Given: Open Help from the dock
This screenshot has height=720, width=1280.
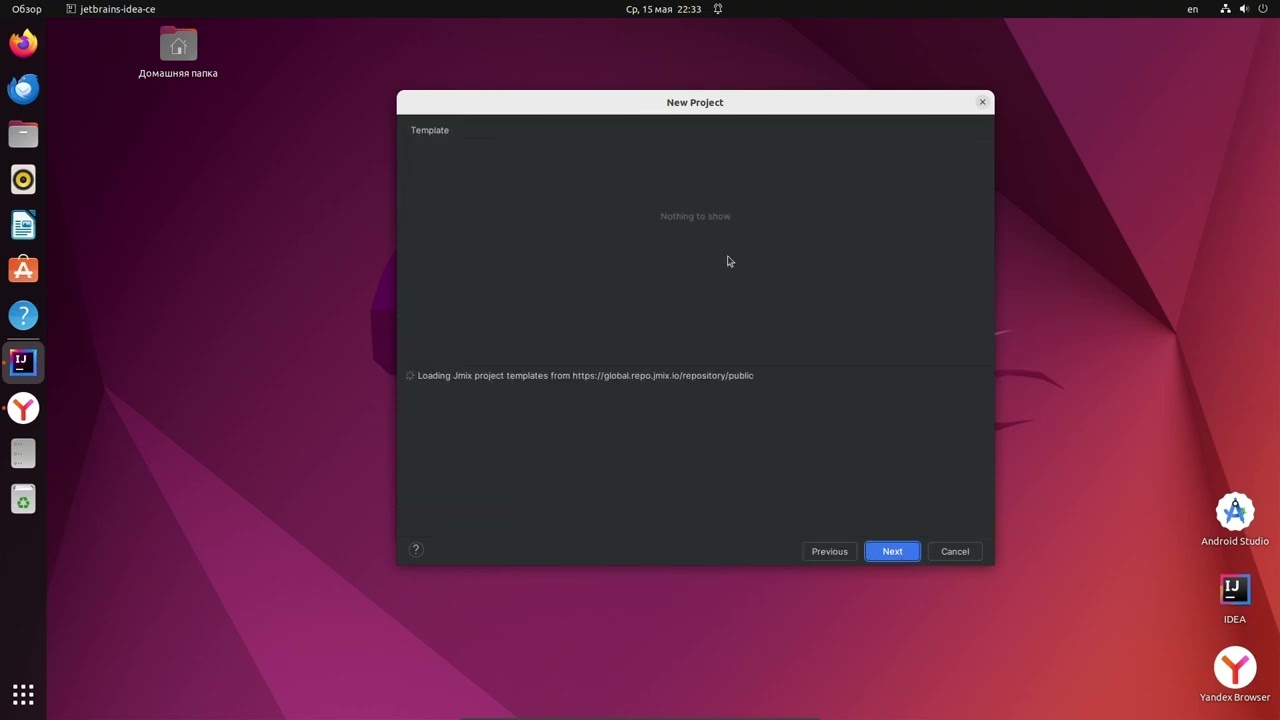Looking at the screenshot, I should (23, 316).
